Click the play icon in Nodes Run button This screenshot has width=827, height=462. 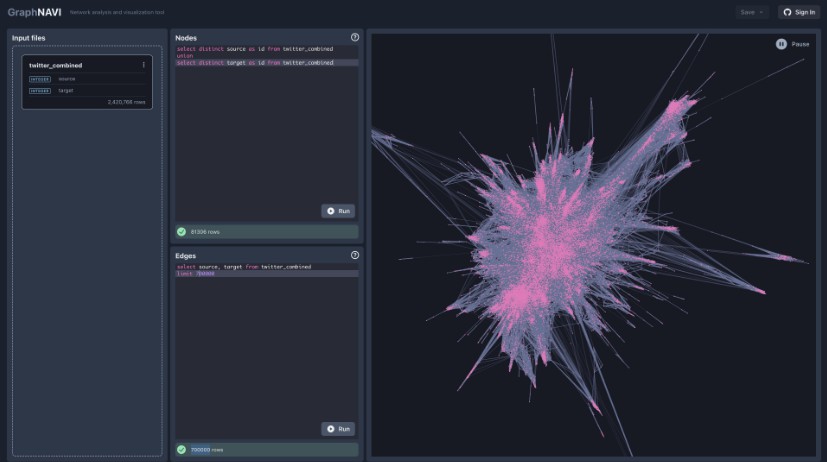[331, 211]
